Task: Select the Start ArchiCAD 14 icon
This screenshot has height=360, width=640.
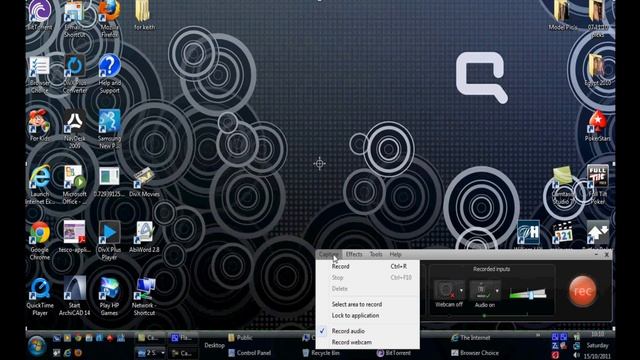Action: tap(75, 296)
